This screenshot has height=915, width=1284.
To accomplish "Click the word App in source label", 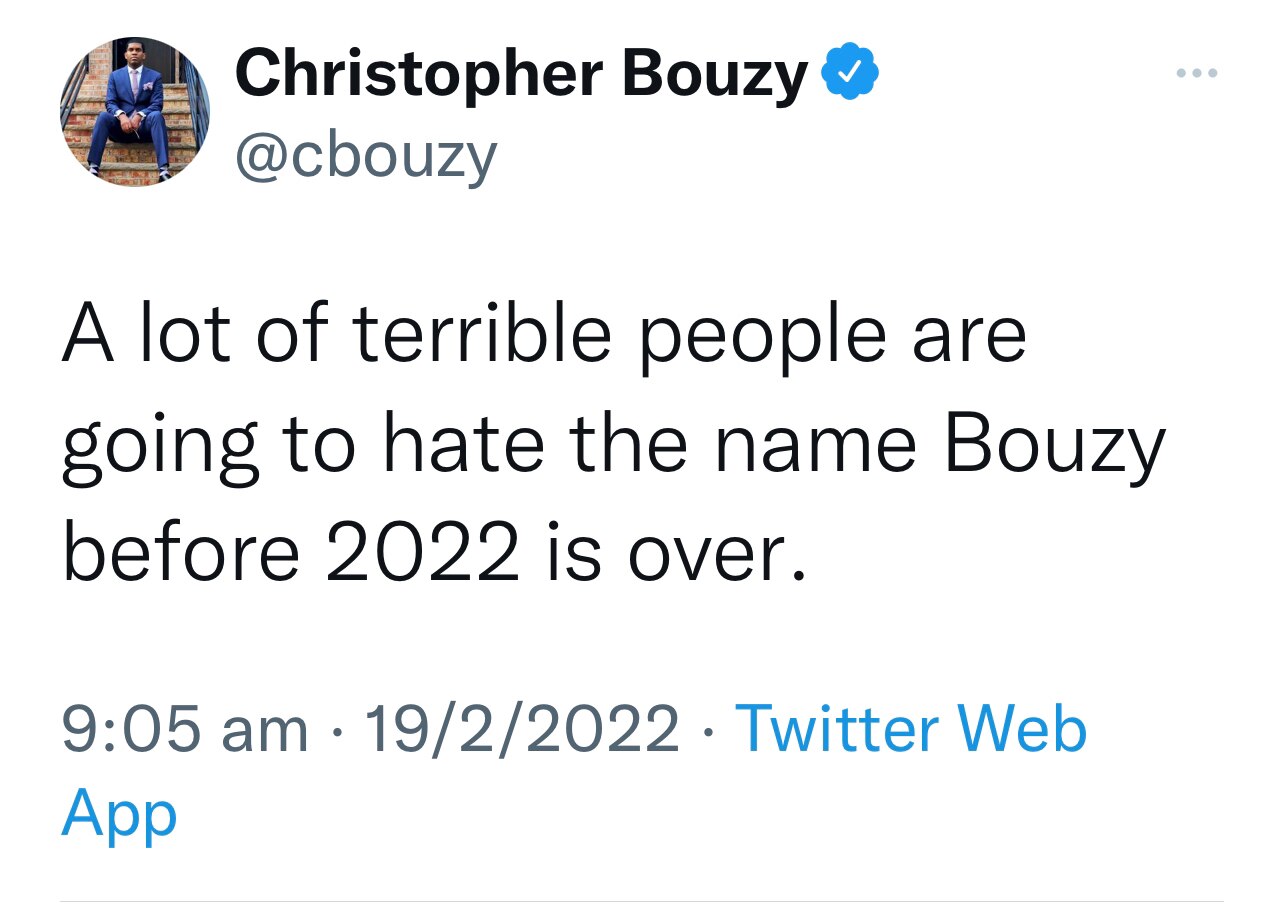I will [x=119, y=813].
